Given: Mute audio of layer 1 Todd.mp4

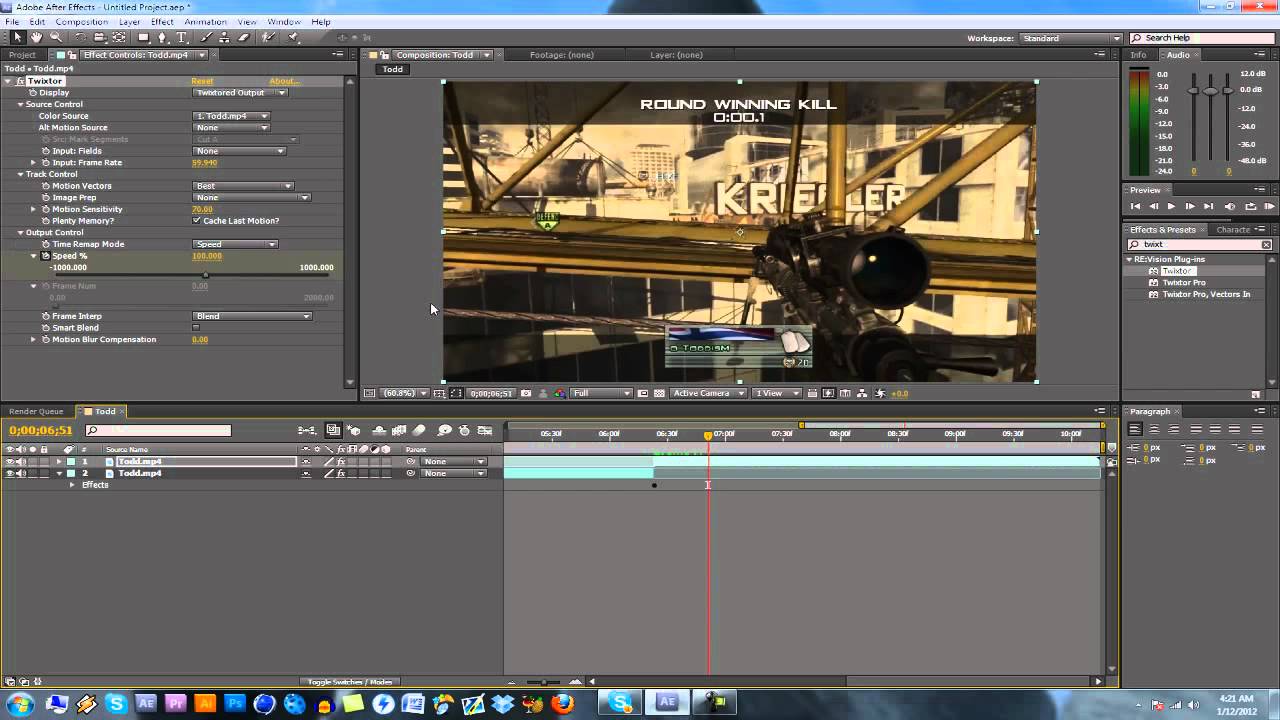Looking at the screenshot, I should 21,462.
